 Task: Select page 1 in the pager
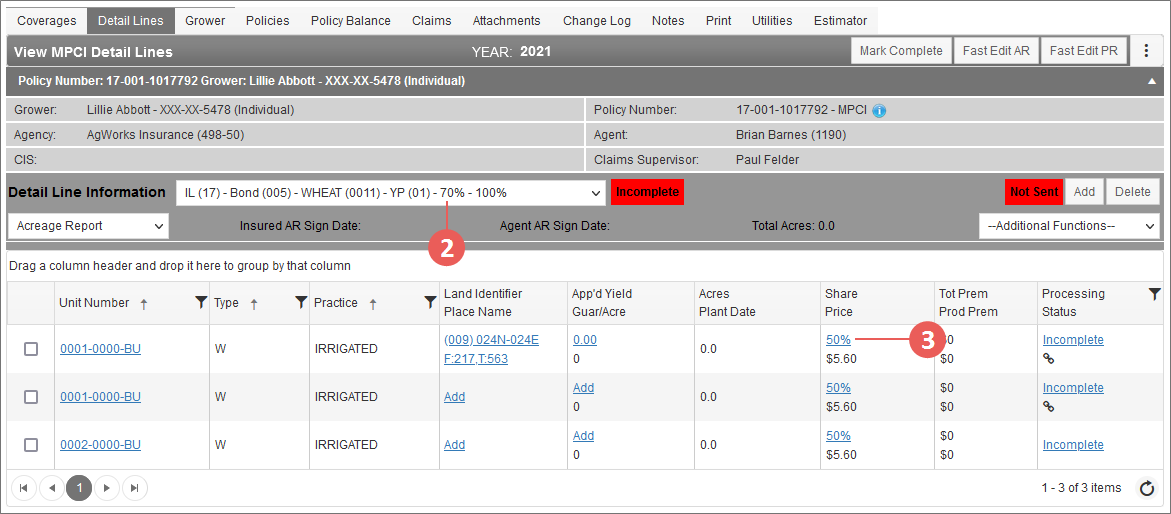point(78,488)
